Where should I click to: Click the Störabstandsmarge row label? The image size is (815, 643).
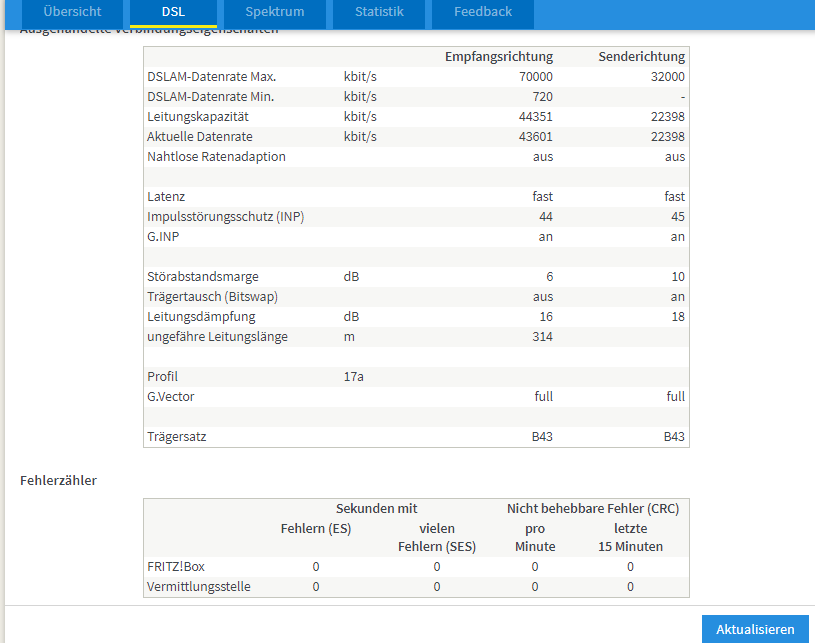(203, 277)
